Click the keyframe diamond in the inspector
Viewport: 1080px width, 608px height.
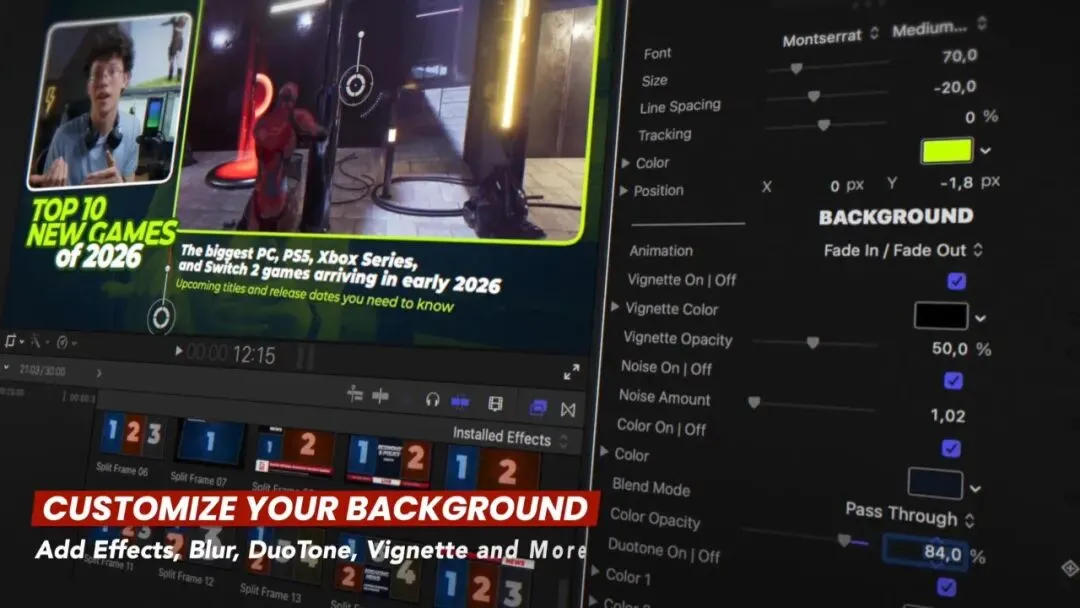click(x=1070, y=567)
